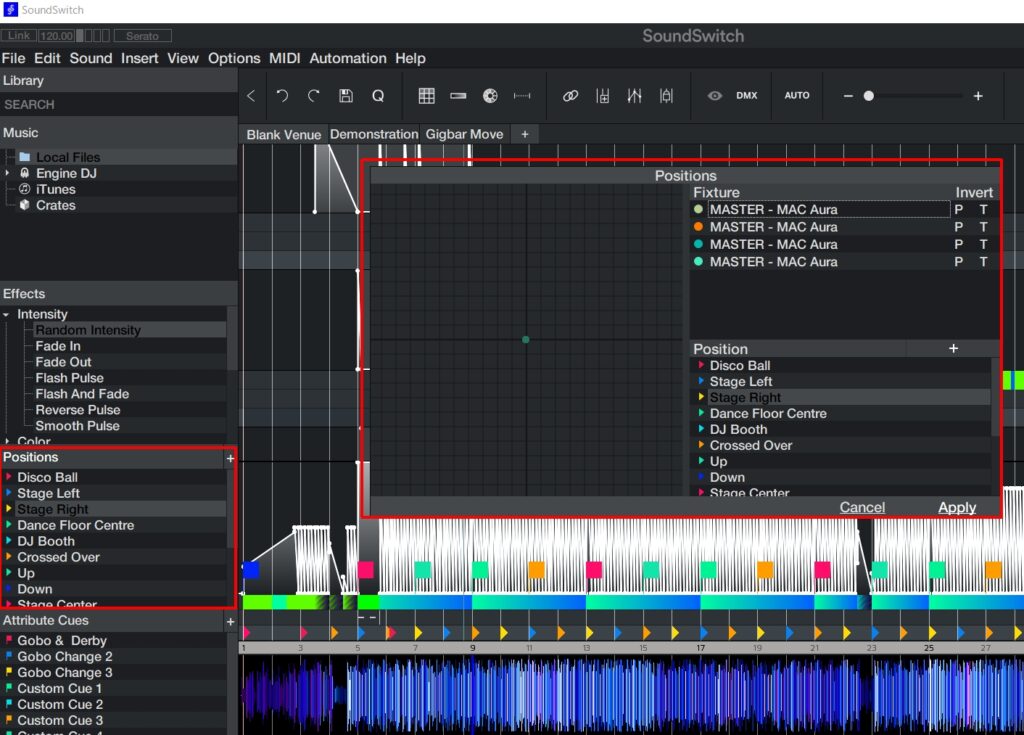
Task: Open the MIDI menu
Action: coord(285,58)
